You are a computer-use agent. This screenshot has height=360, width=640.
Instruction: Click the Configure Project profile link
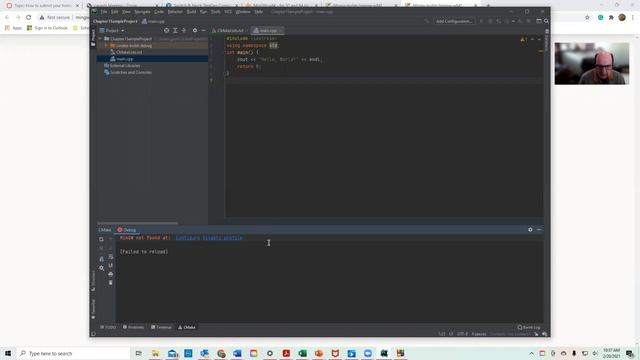tap(209, 238)
